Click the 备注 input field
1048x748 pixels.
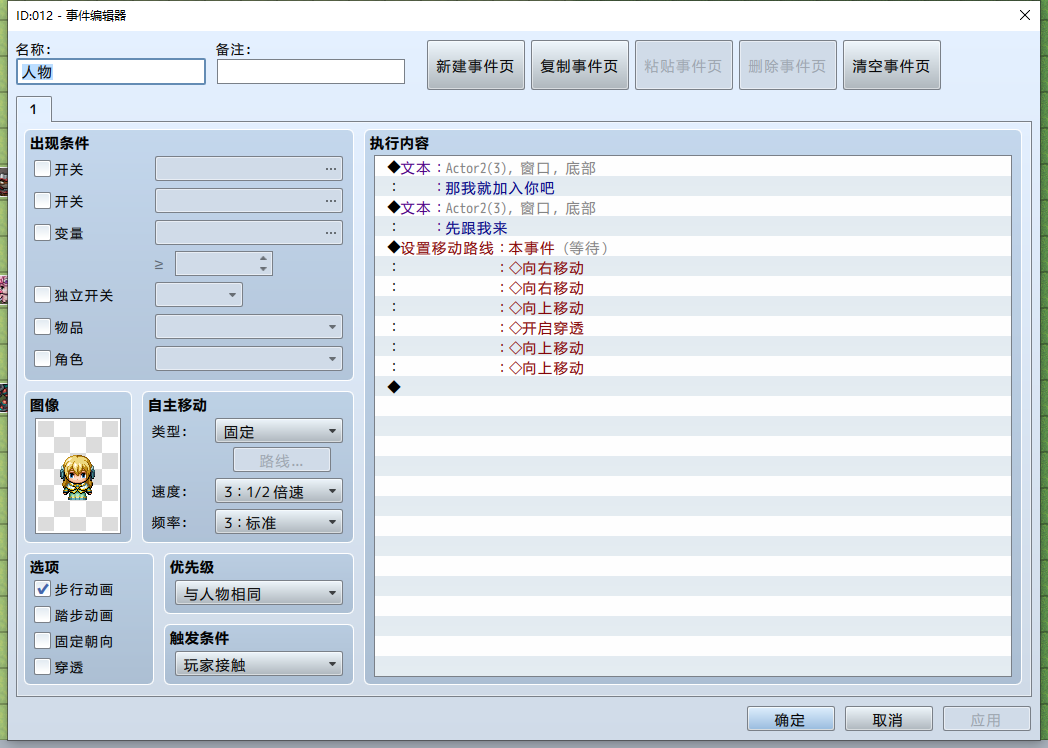(x=311, y=72)
